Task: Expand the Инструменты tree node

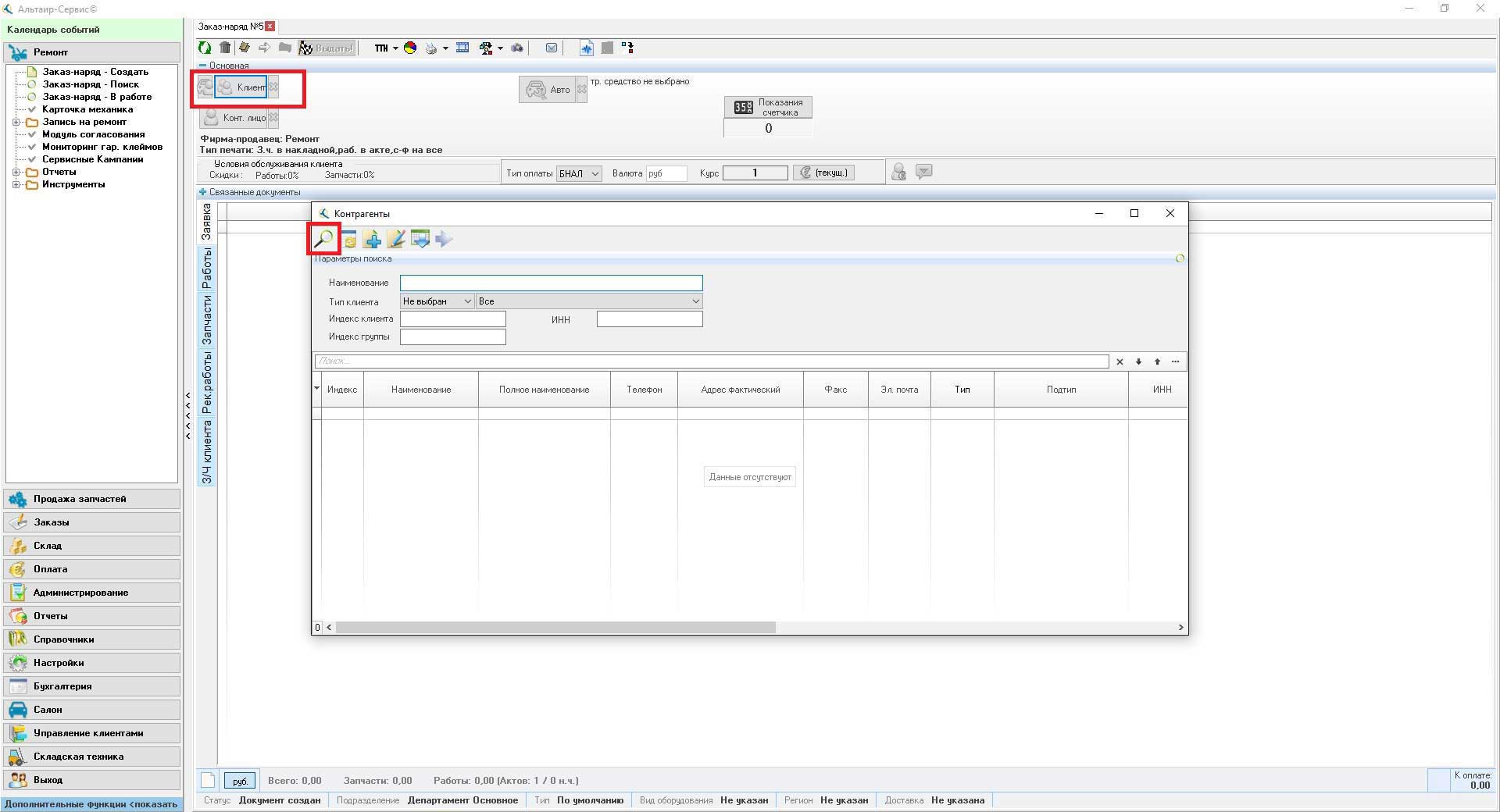Action: 16,184
